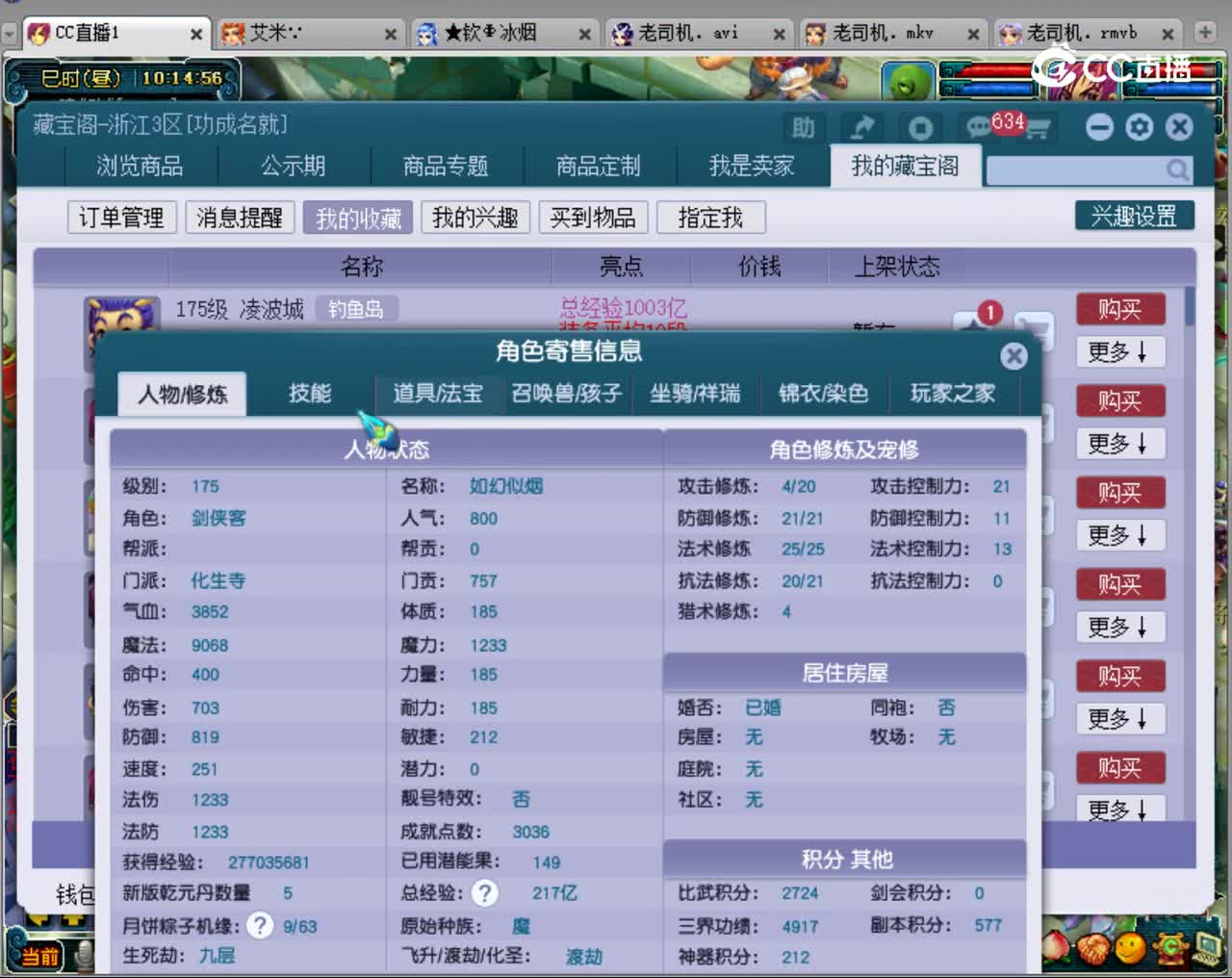Screen dimensions: 1232x978
Task: Click the 上架状态 column header
Action: (897, 267)
